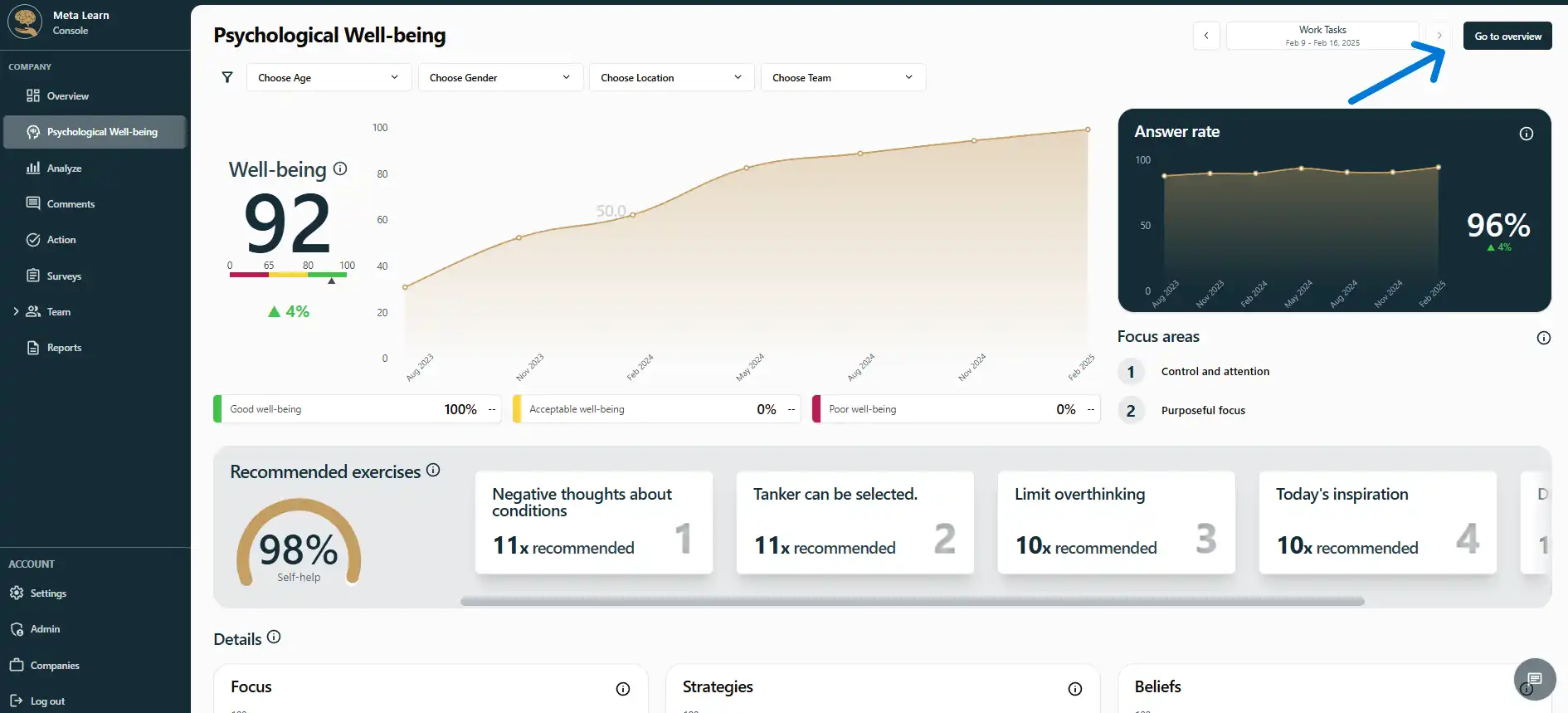Click the recommended exercises horizontal scrollbar
Image resolution: width=1568 pixels, height=713 pixels.
(x=912, y=601)
